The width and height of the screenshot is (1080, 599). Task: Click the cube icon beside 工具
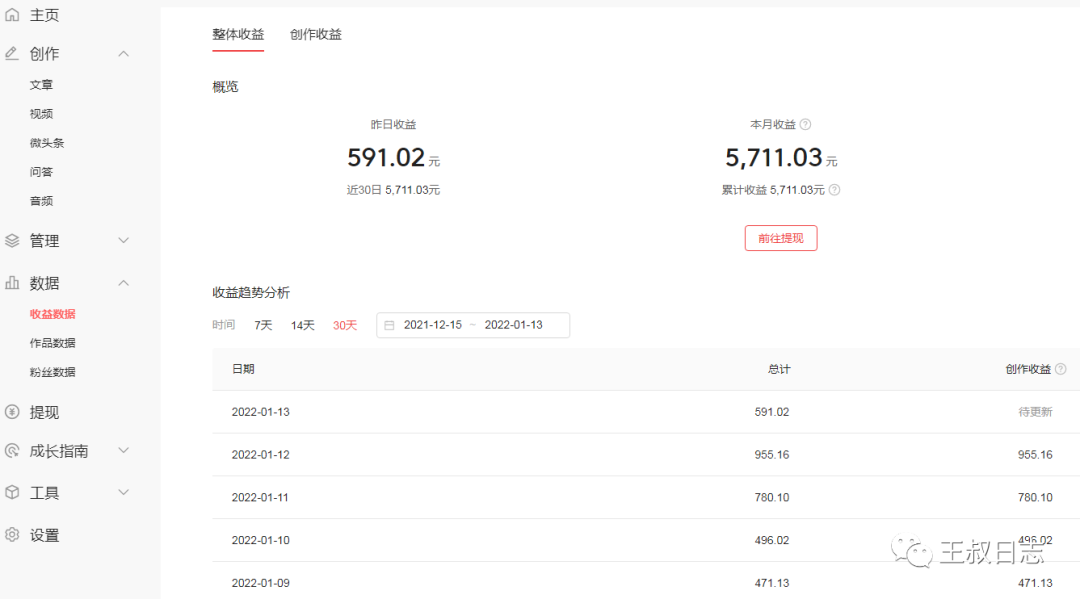tap(12, 492)
